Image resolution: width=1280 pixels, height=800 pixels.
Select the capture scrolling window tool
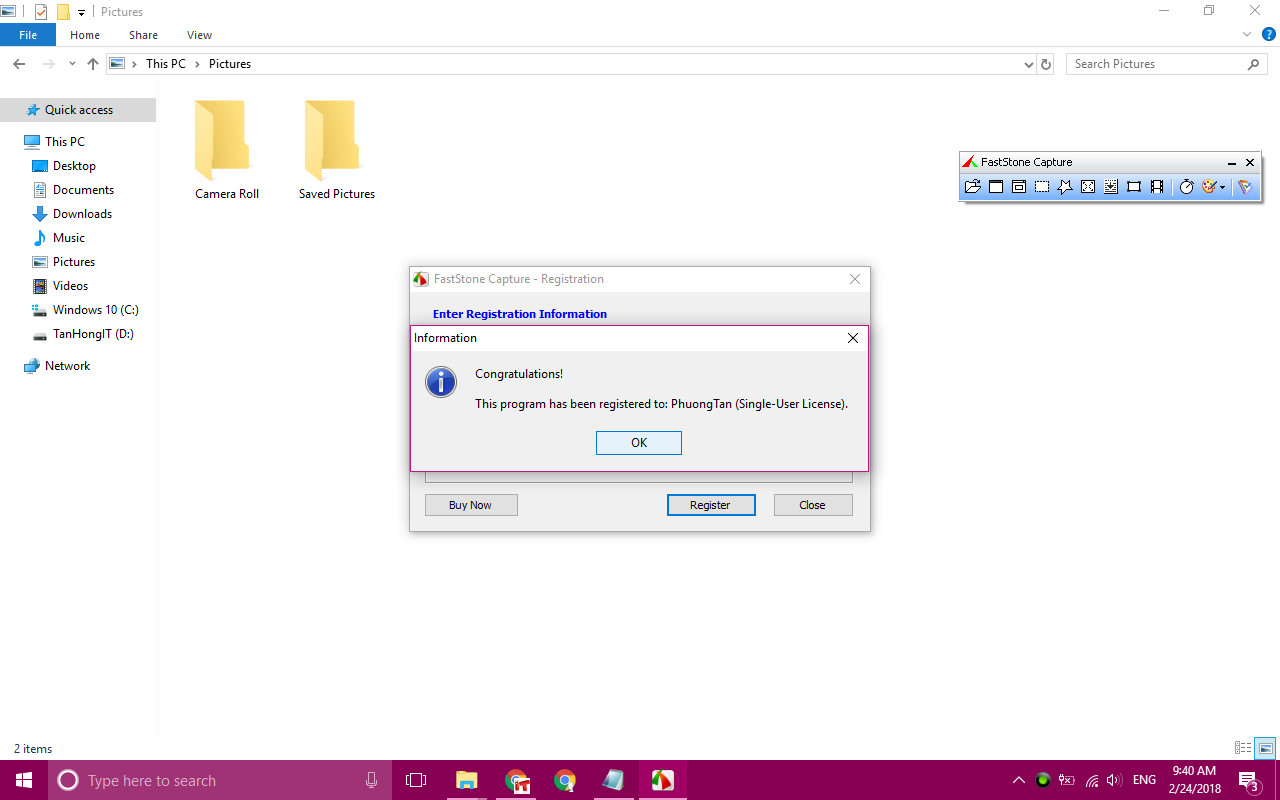coord(1111,187)
